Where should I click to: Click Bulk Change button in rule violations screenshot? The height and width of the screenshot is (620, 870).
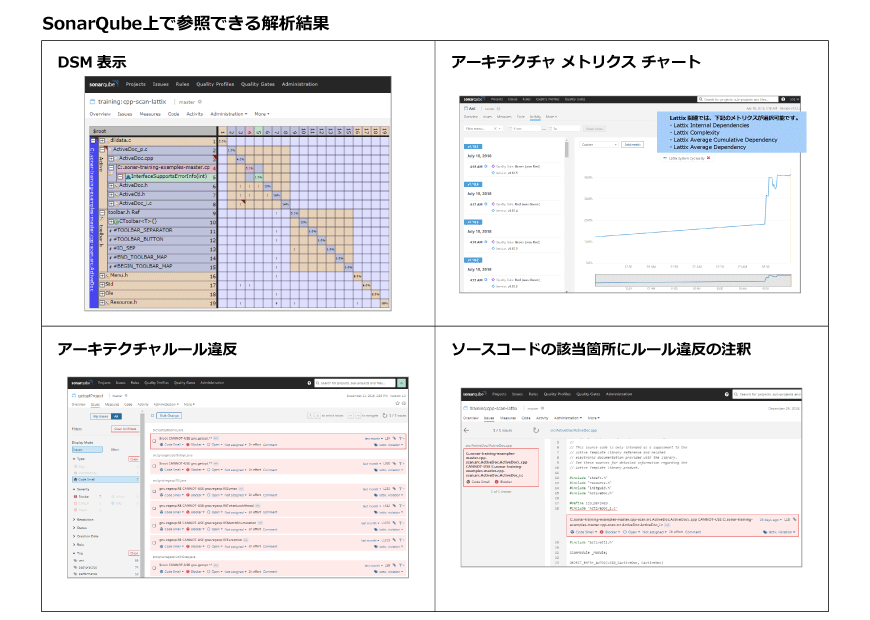coord(169,415)
